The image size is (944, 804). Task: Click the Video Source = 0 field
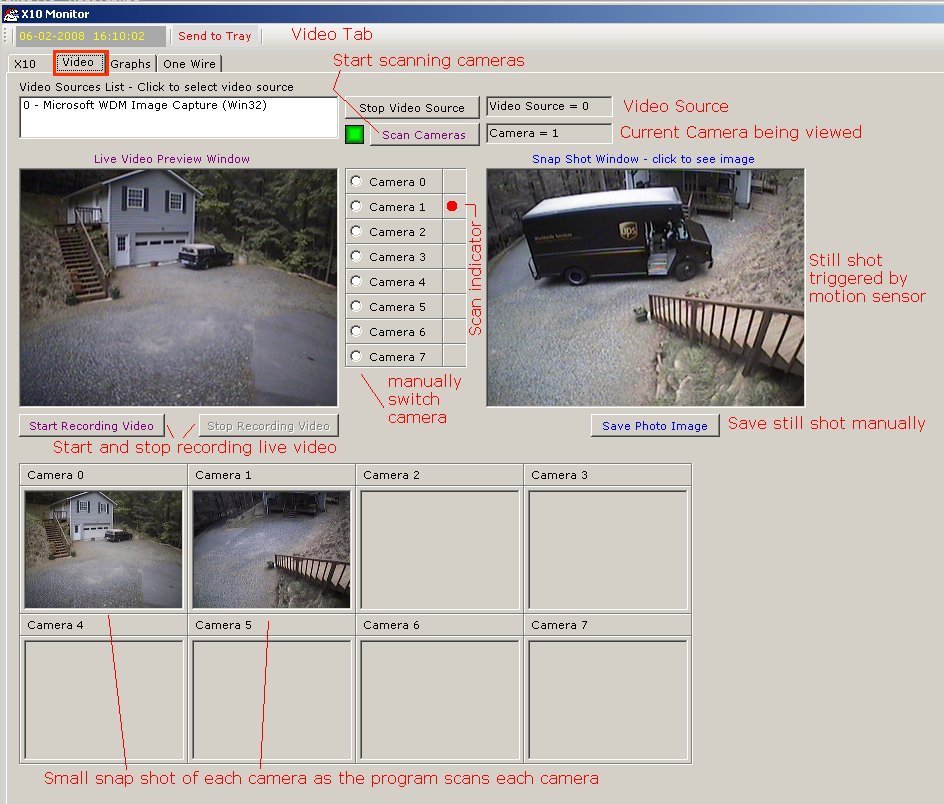pos(549,106)
